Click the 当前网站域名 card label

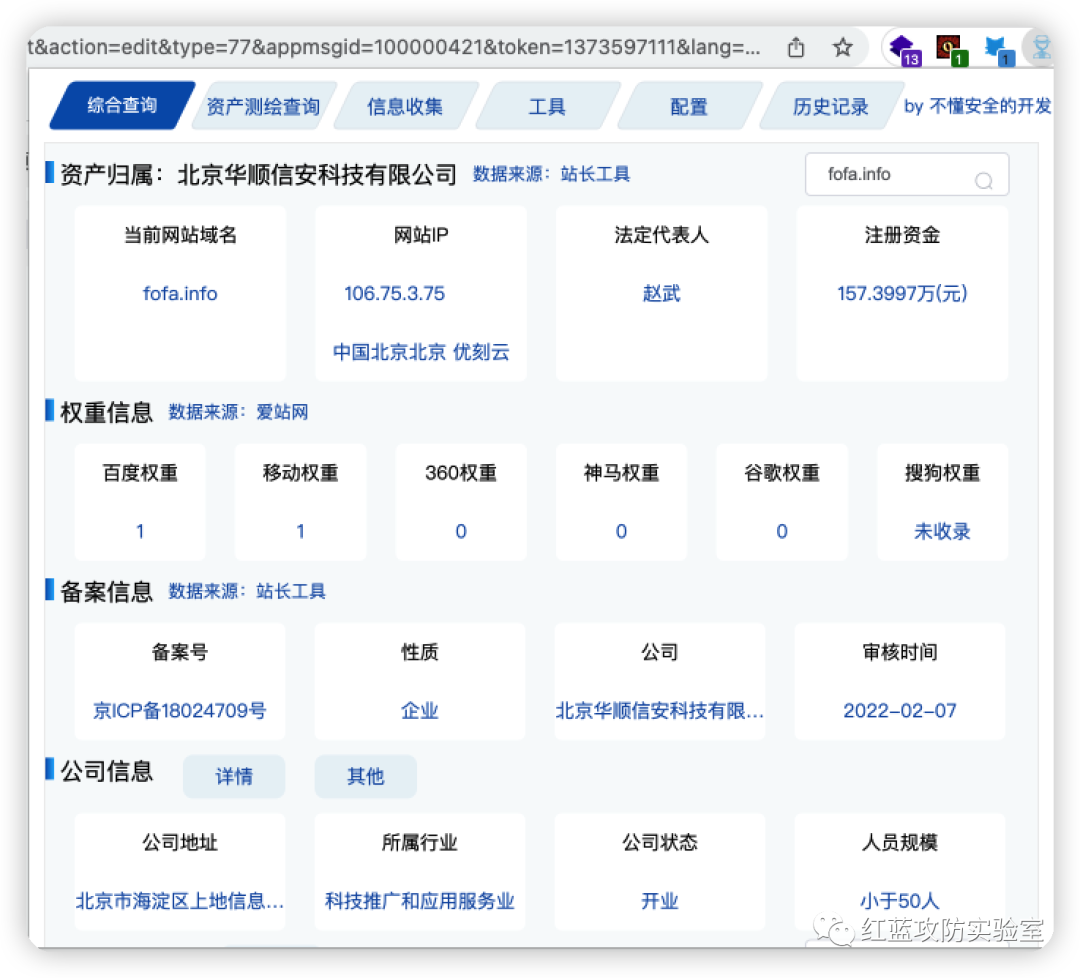[x=180, y=235]
